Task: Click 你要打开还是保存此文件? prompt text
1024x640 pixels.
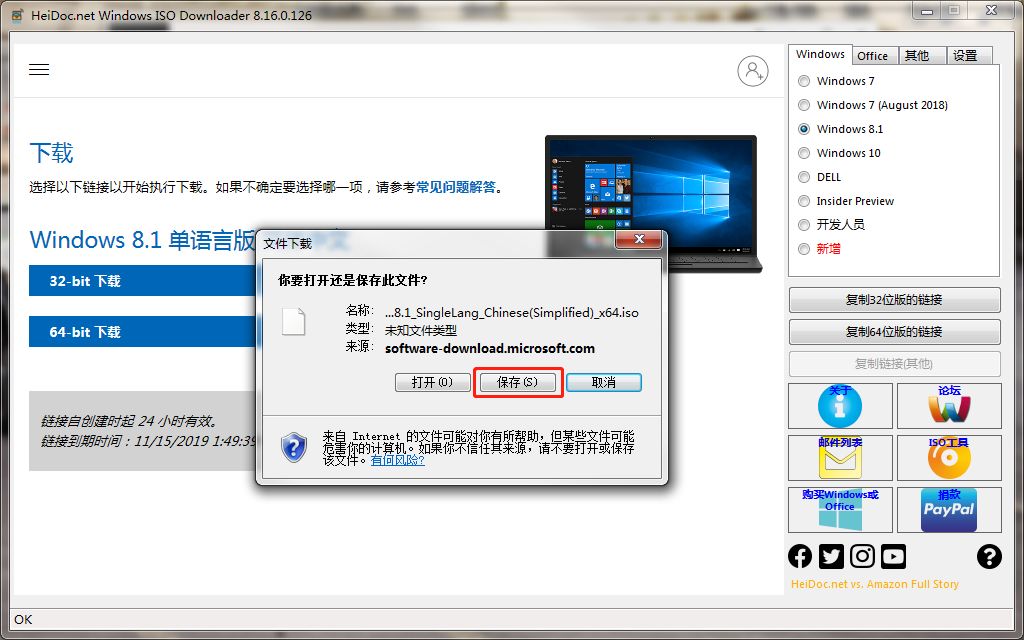Action: tap(353, 280)
